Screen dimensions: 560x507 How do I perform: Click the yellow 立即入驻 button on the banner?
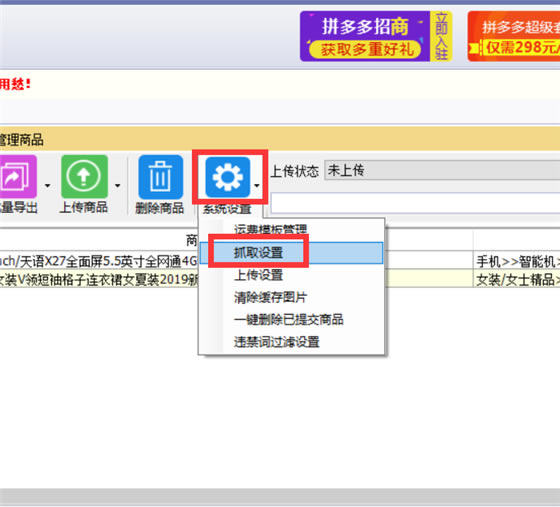click(441, 36)
